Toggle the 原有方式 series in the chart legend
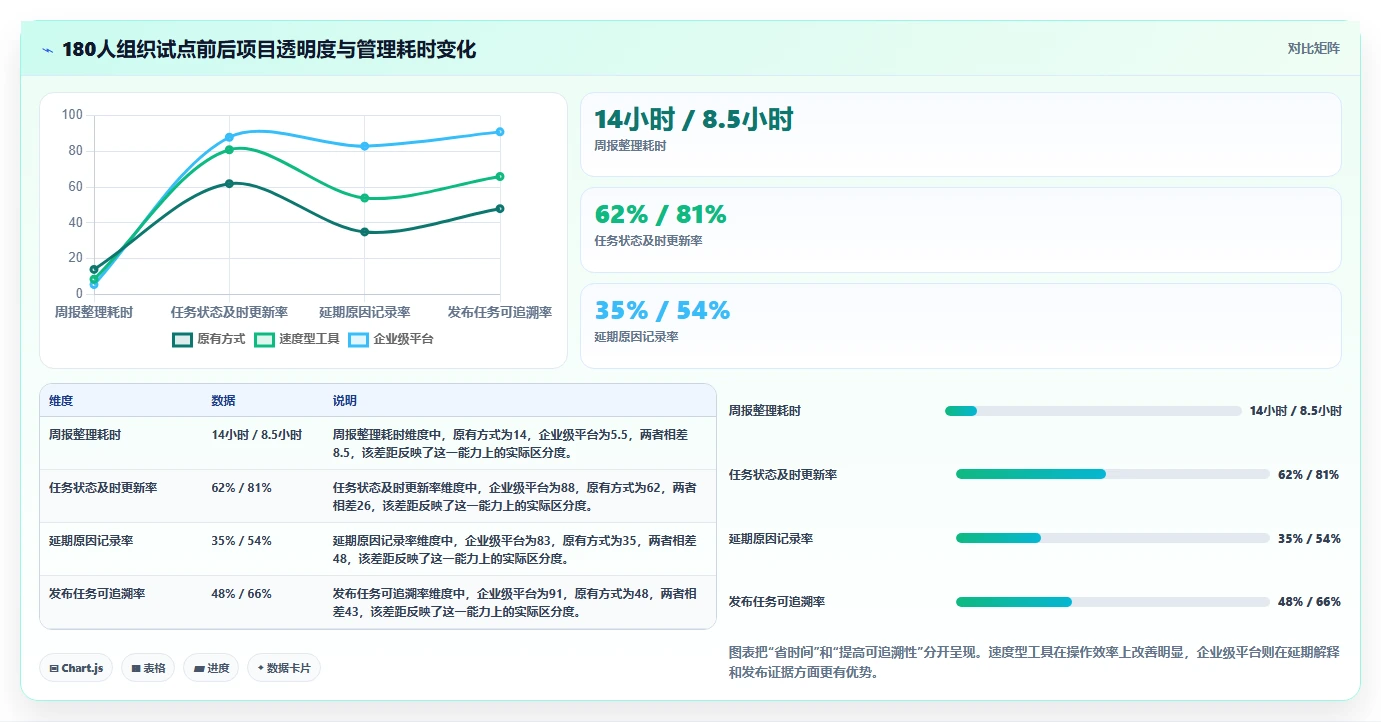Image resolution: width=1381 pixels, height=722 pixels. pyautogui.click(x=209, y=339)
